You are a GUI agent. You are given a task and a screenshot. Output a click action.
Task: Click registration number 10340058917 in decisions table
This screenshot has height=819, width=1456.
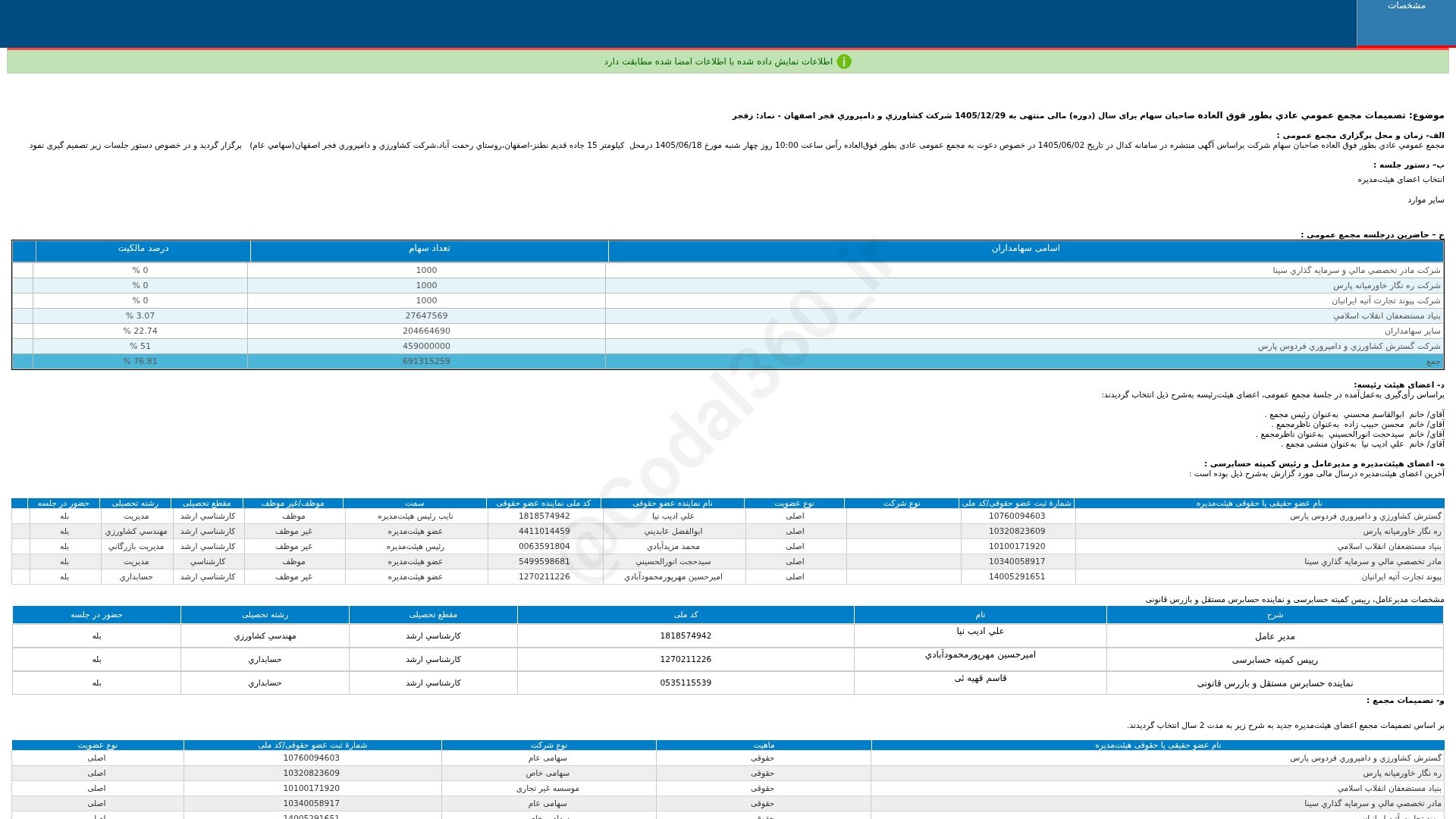coord(311,804)
